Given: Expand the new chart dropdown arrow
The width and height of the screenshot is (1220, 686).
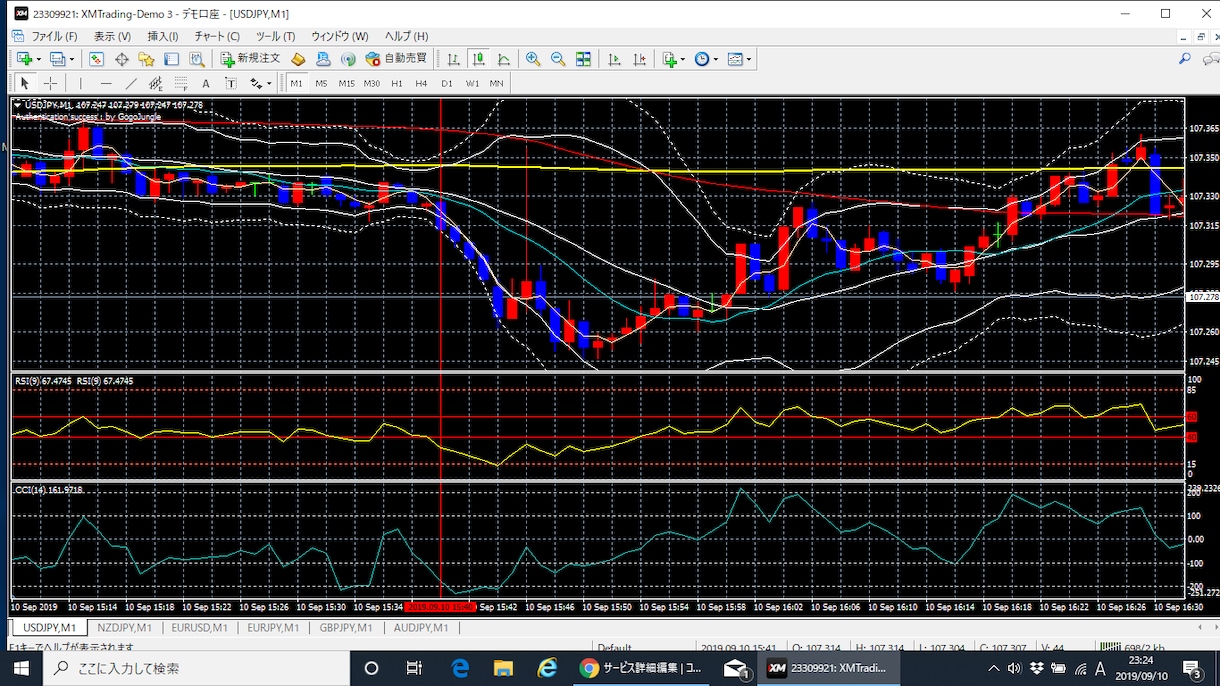Looking at the screenshot, I should click(41, 60).
